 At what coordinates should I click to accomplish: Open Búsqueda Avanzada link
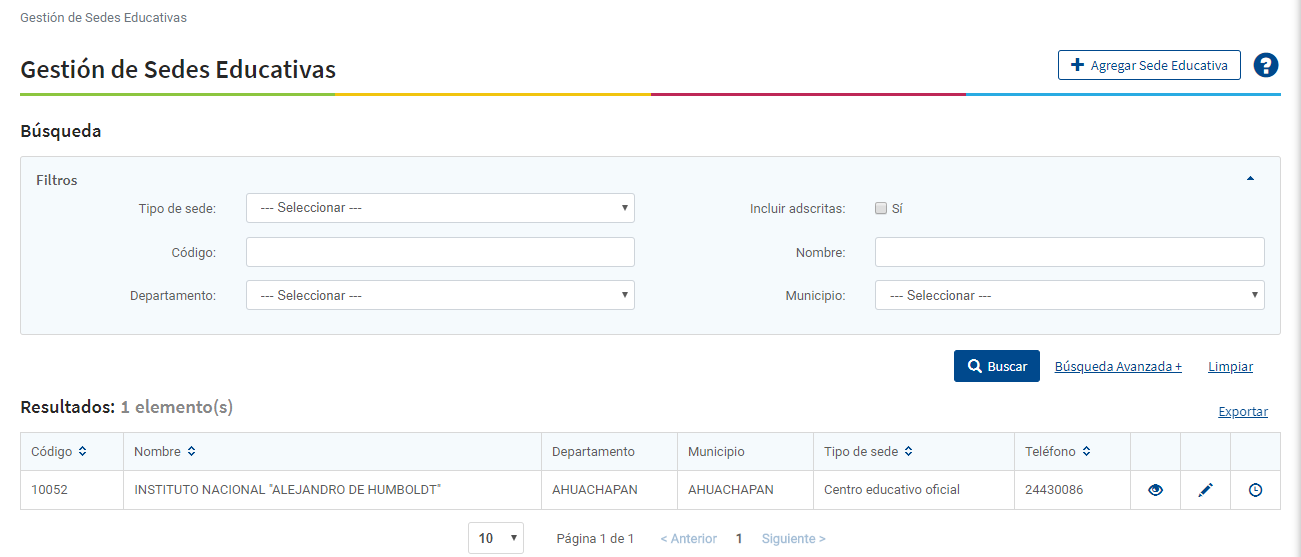click(1118, 367)
